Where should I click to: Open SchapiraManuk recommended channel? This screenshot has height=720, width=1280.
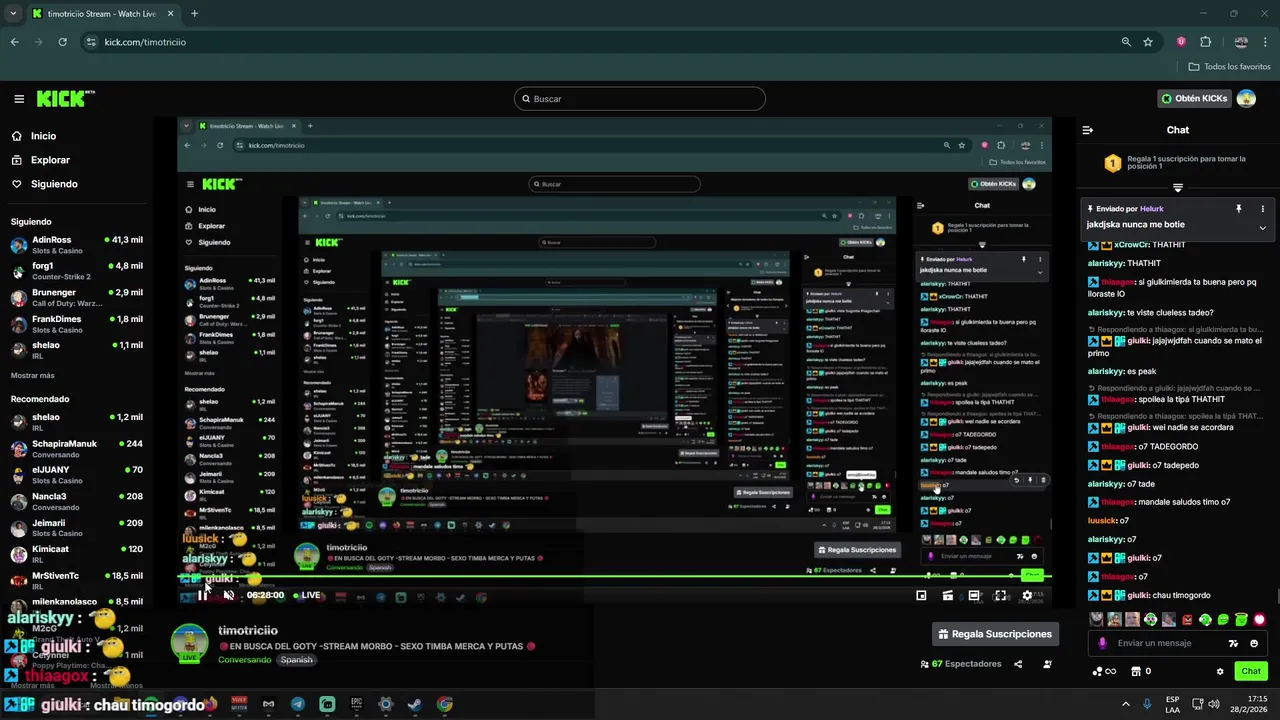click(x=75, y=449)
